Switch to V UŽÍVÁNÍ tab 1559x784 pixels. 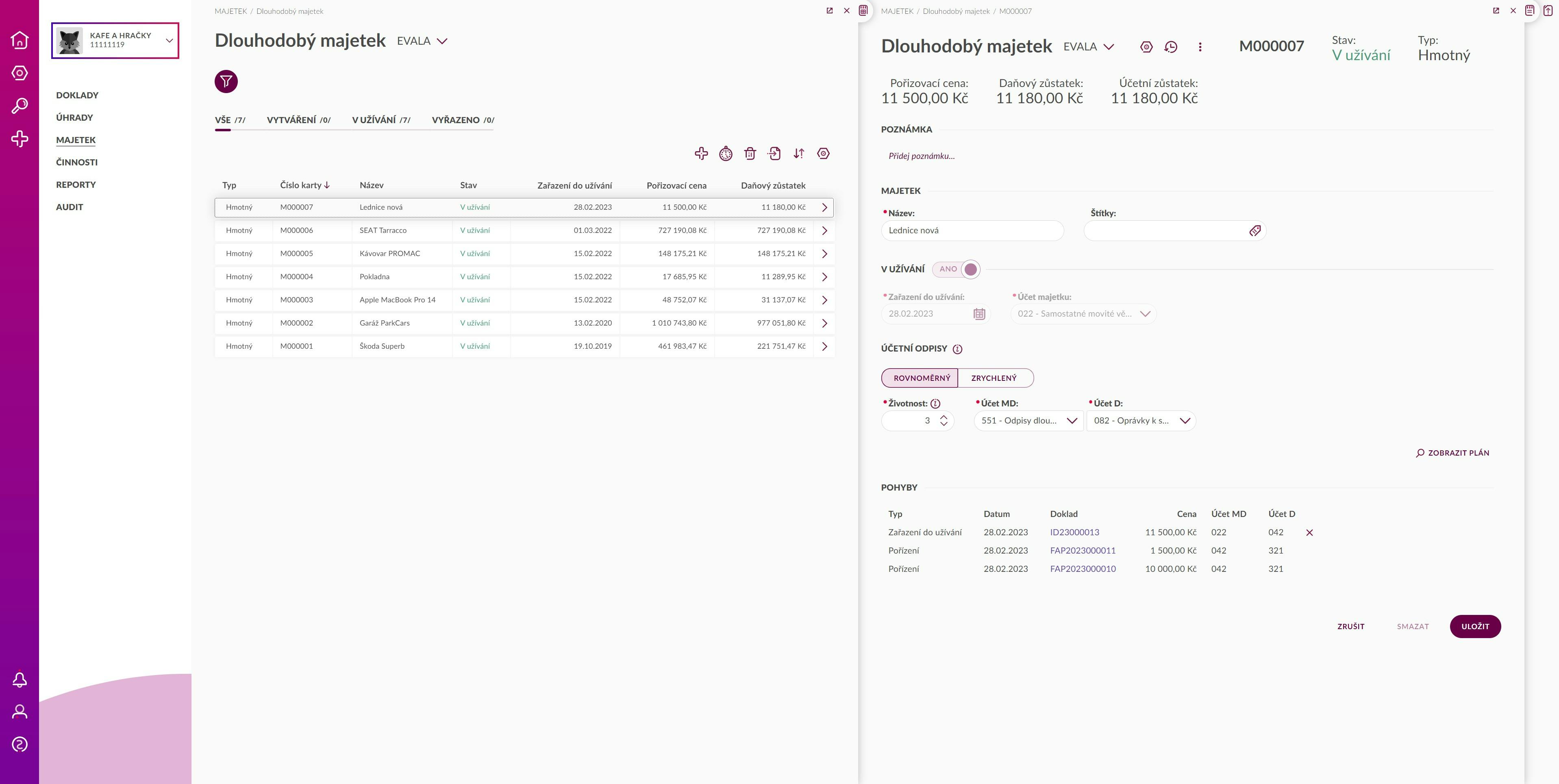(381, 120)
